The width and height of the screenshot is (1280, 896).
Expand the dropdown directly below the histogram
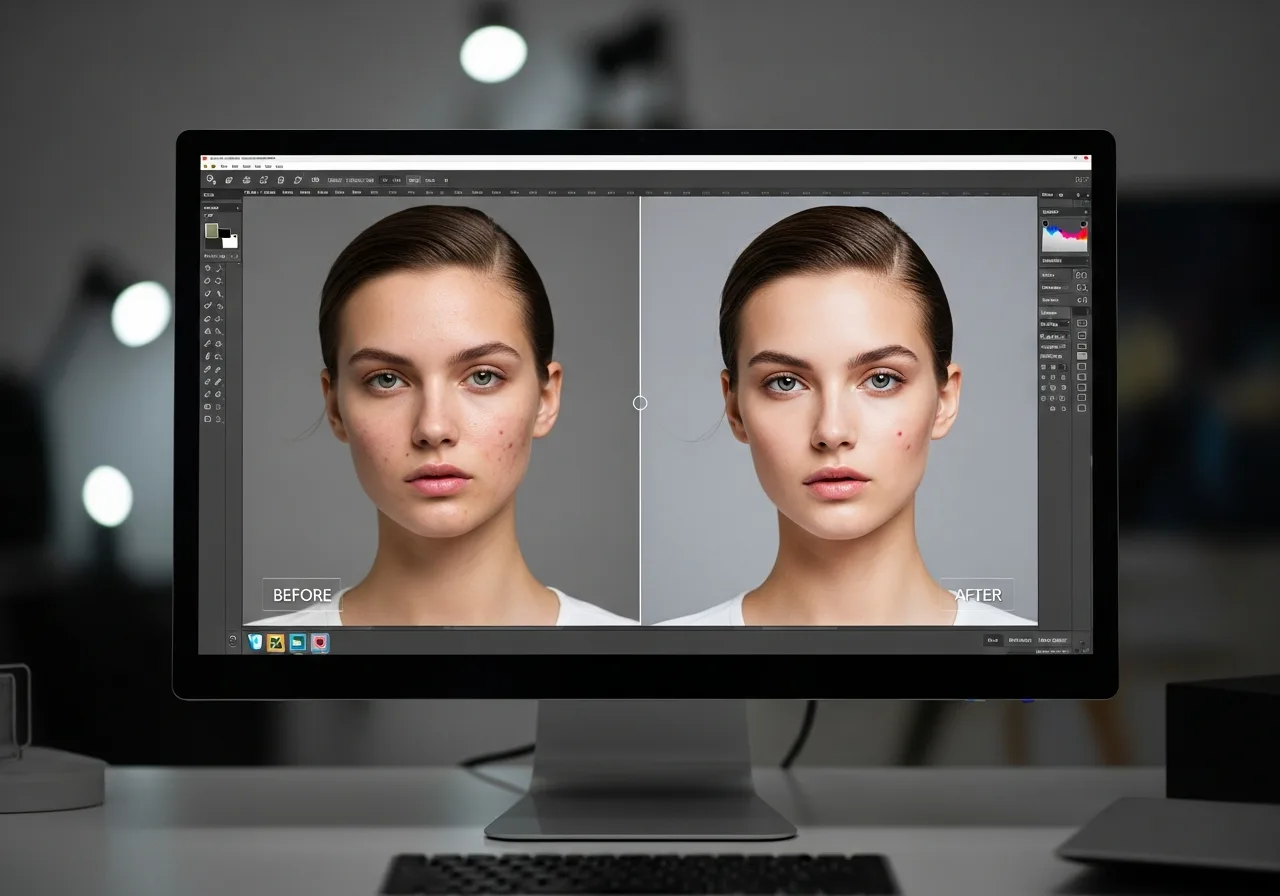[1064, 260]
